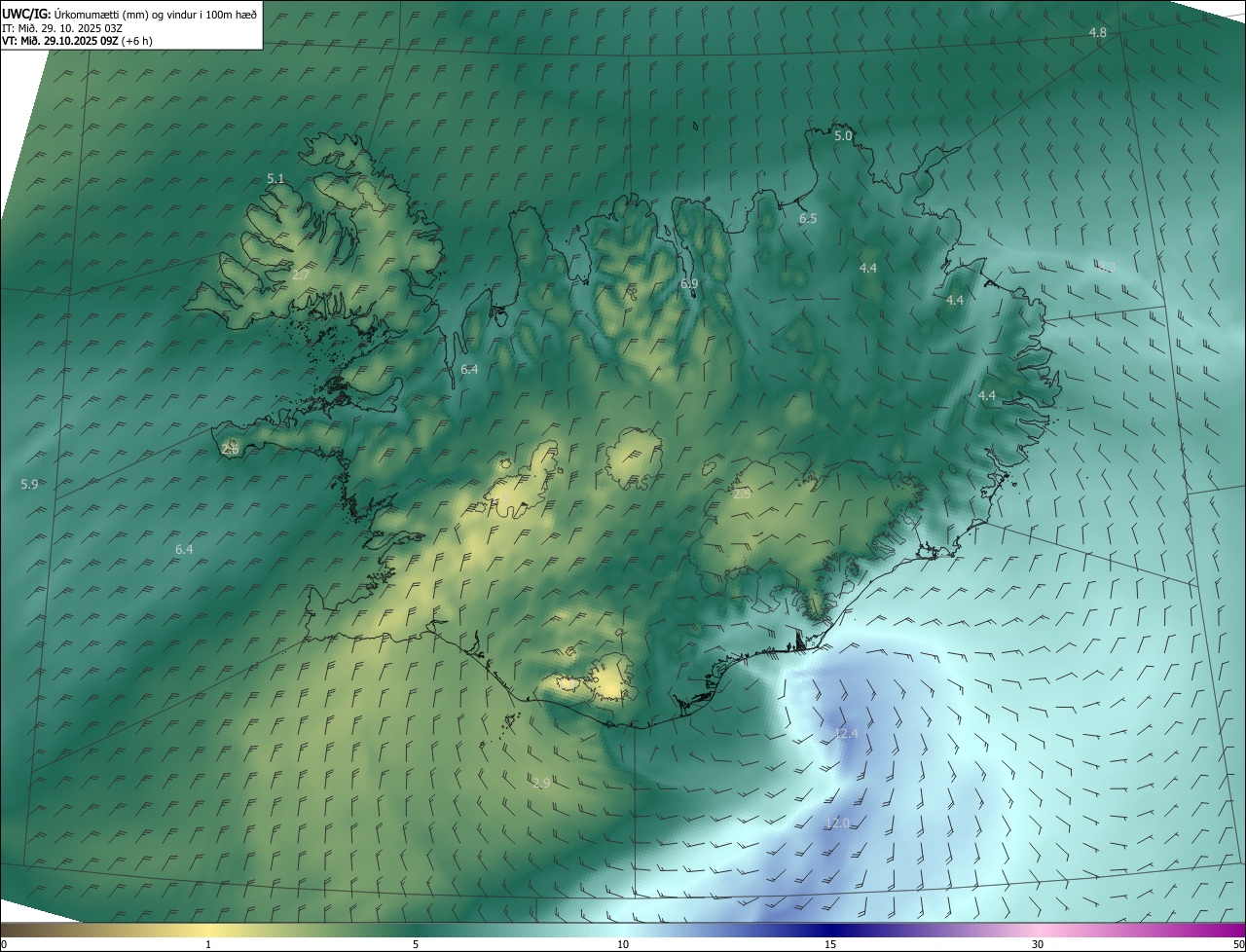Click the "6.4" label over the northern bay
1246x952 pixels.
469,370
